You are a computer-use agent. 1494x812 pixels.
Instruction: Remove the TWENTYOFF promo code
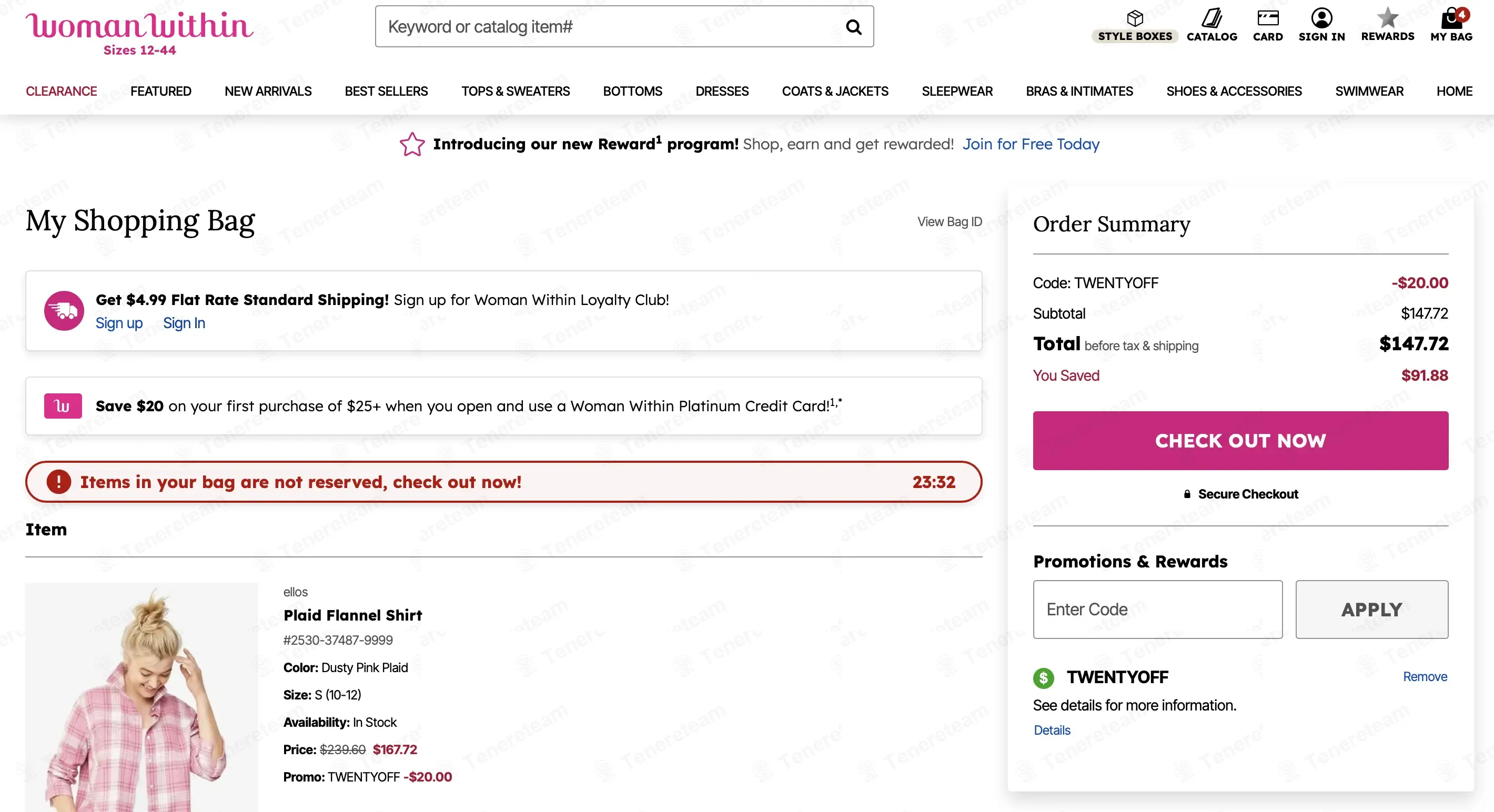pos(1425,677)
